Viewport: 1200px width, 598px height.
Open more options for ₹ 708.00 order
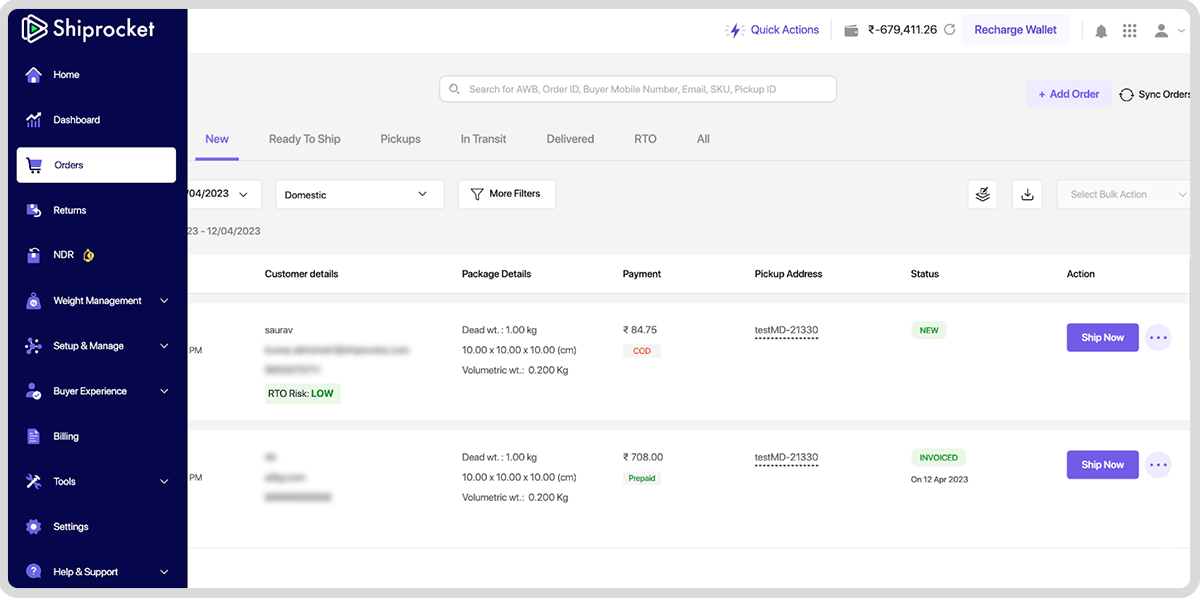[x=1158, y=464]
